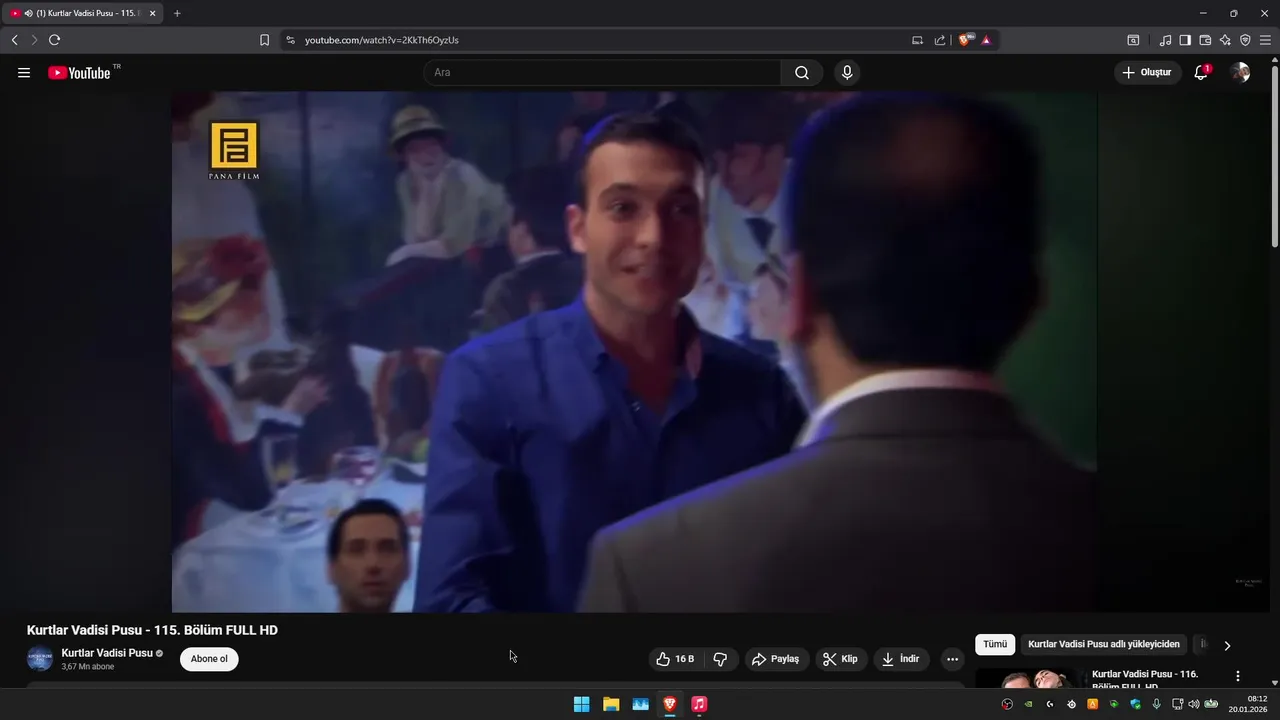Close the Kurtlar Vadisi Pusu tab

[152, 13]
